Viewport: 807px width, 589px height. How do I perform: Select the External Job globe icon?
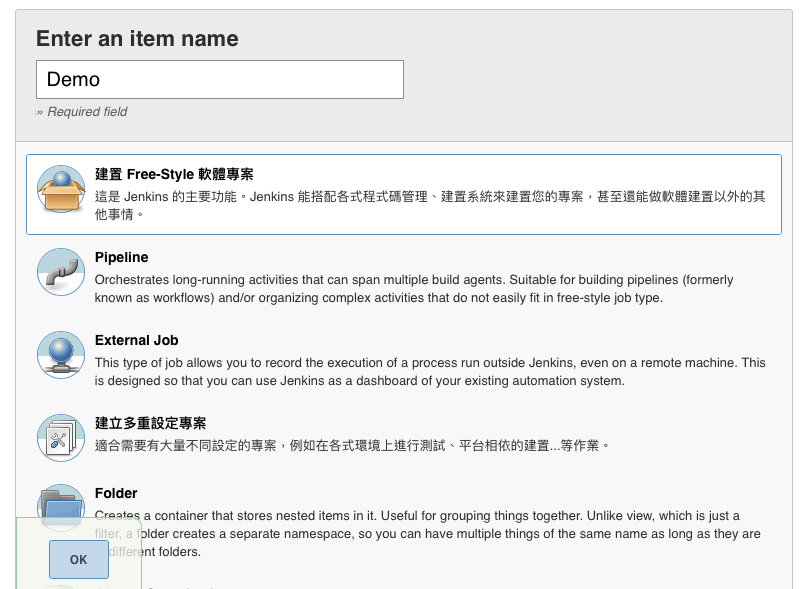[x=61, y=355]
